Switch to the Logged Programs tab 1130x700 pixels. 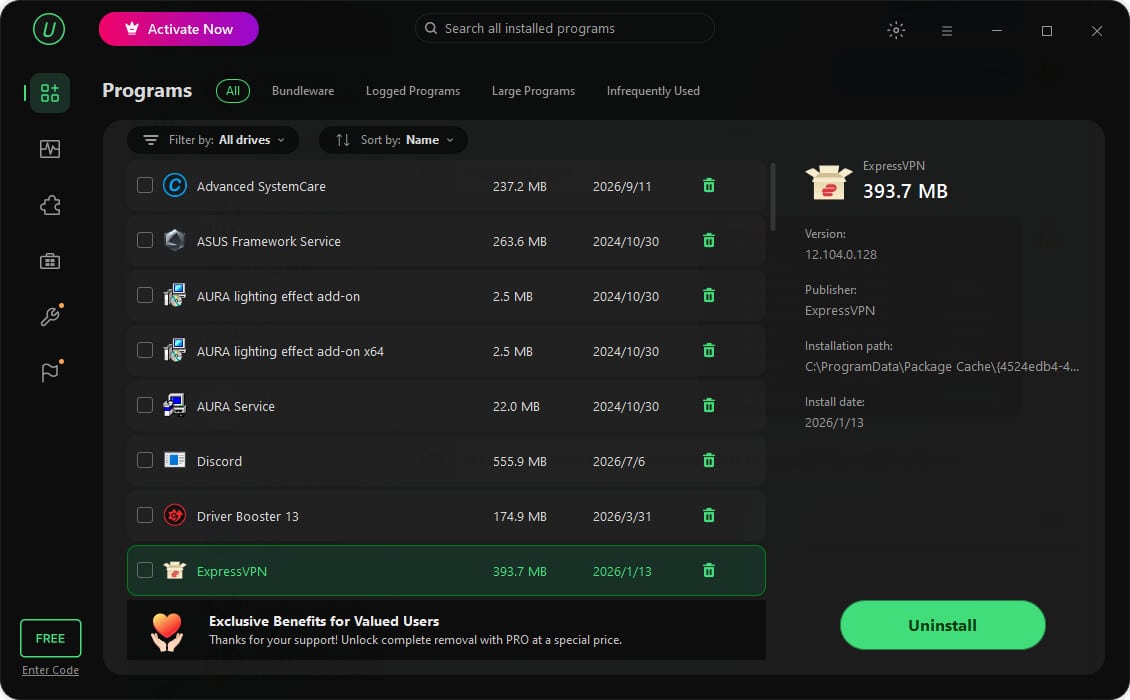click(413, 91)
